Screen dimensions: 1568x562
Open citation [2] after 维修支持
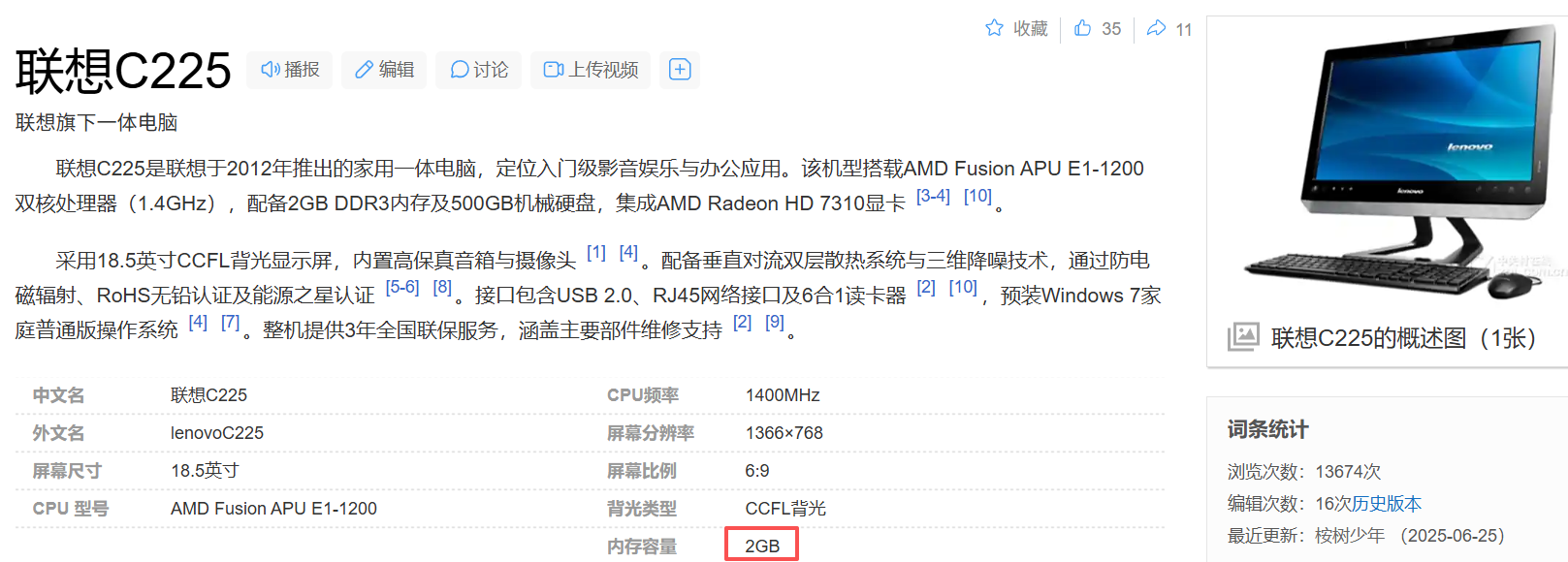(742, 323)
